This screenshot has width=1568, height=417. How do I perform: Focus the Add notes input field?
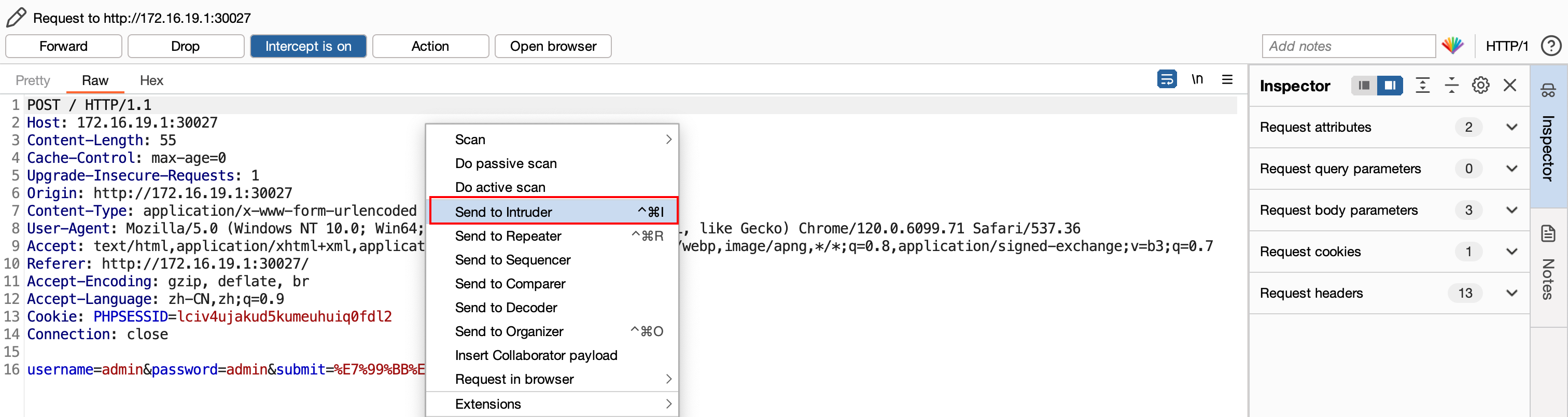[1348, 46]
